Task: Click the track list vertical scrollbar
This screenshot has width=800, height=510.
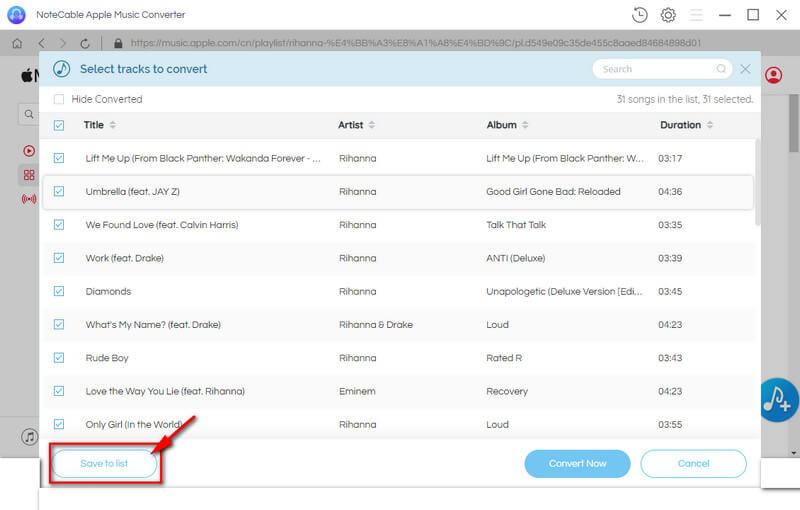Action: [x=758, y=182]
